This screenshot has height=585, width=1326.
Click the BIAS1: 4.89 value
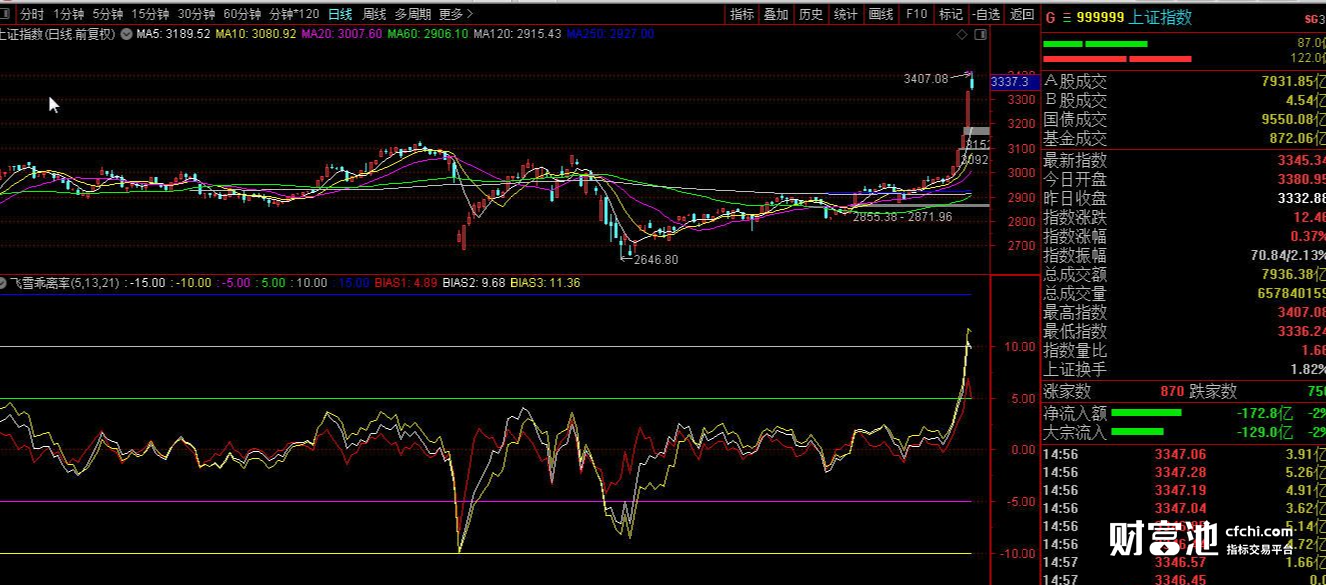(x=406, y=283)
